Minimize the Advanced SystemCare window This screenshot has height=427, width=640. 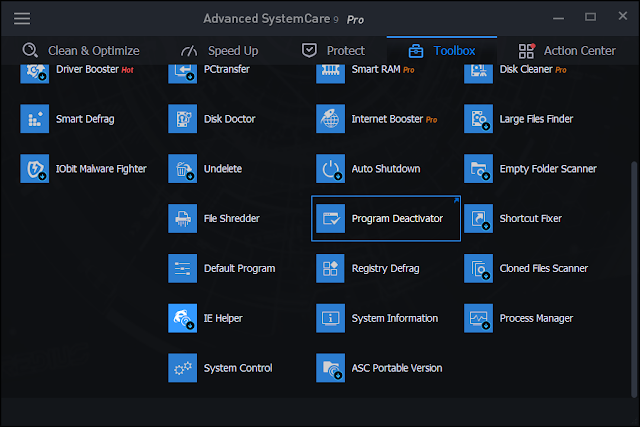pyautogui.click(x=558, y=18)
